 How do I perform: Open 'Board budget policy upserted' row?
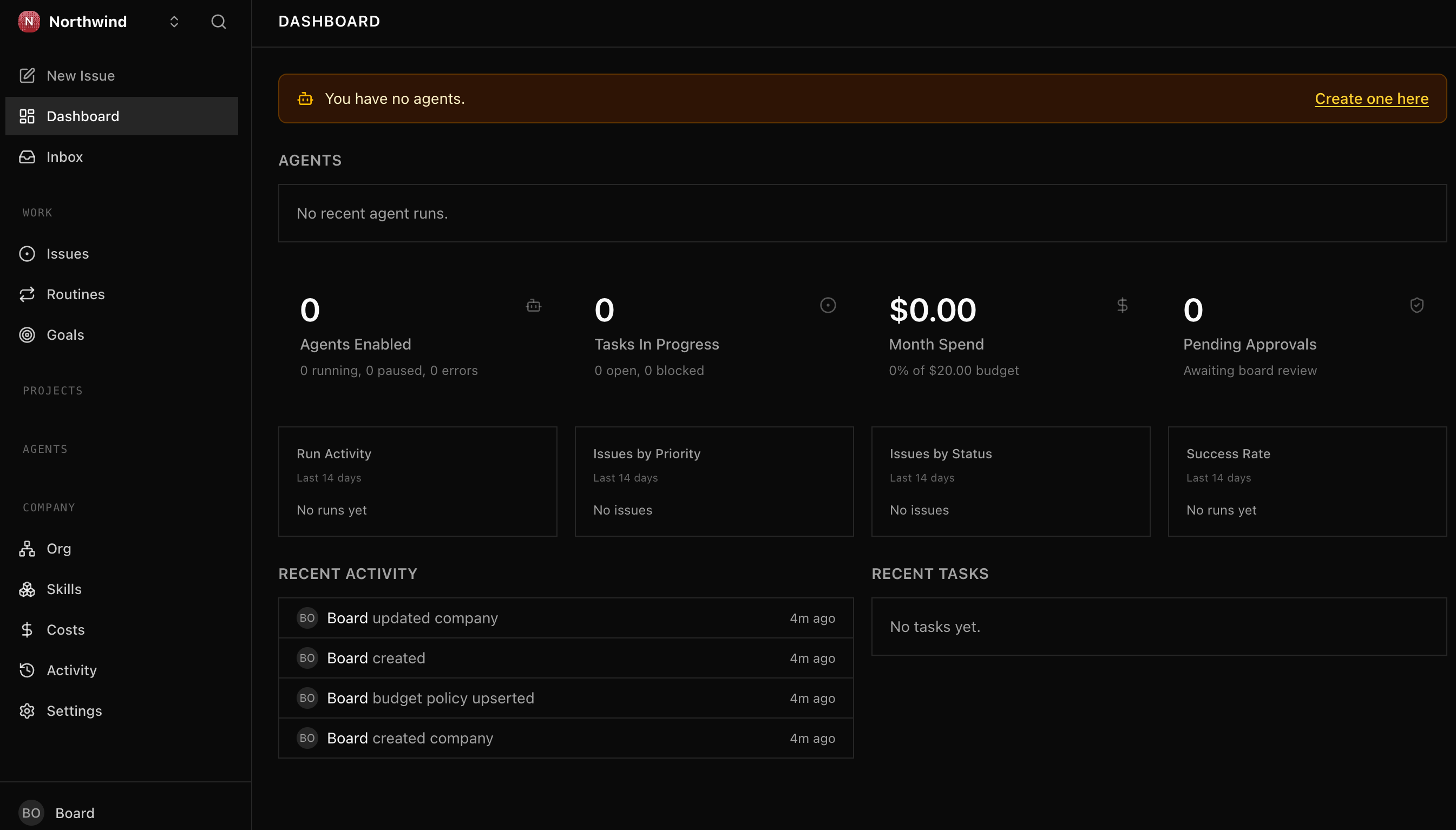(x=566, y=698)
